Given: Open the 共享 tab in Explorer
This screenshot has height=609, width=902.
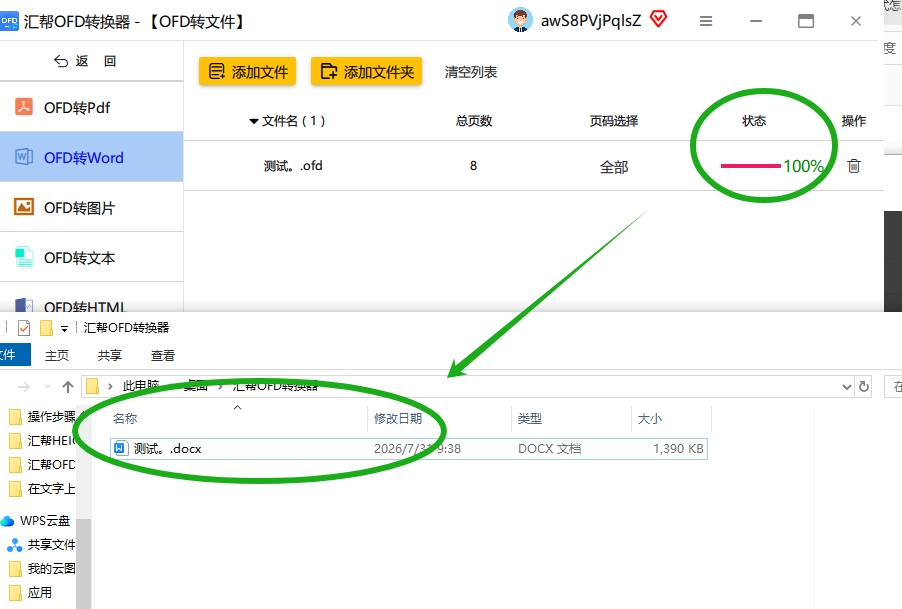Looking at the screenshot, I should tap(110, 355).
